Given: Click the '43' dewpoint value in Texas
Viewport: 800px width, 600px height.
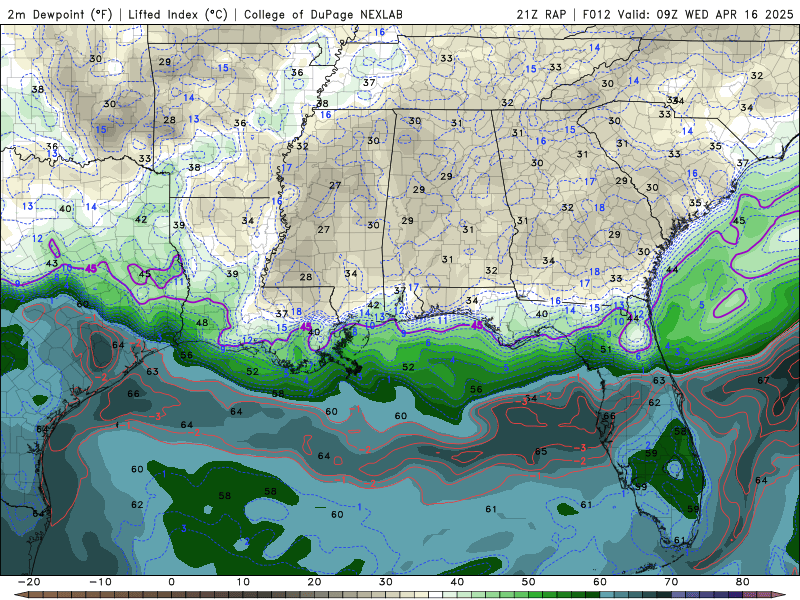Looking at the screenshot, I should click(x=52, y=263).
